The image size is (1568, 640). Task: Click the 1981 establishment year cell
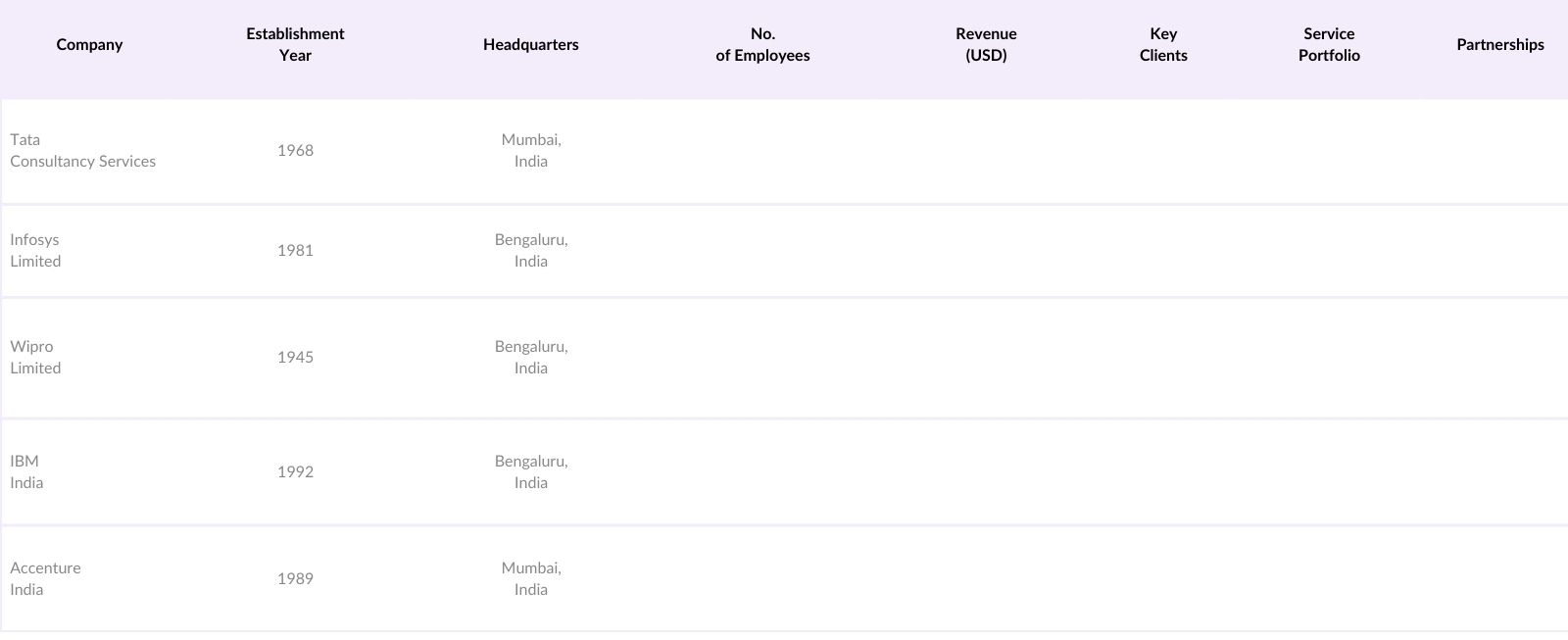point(295,251)
